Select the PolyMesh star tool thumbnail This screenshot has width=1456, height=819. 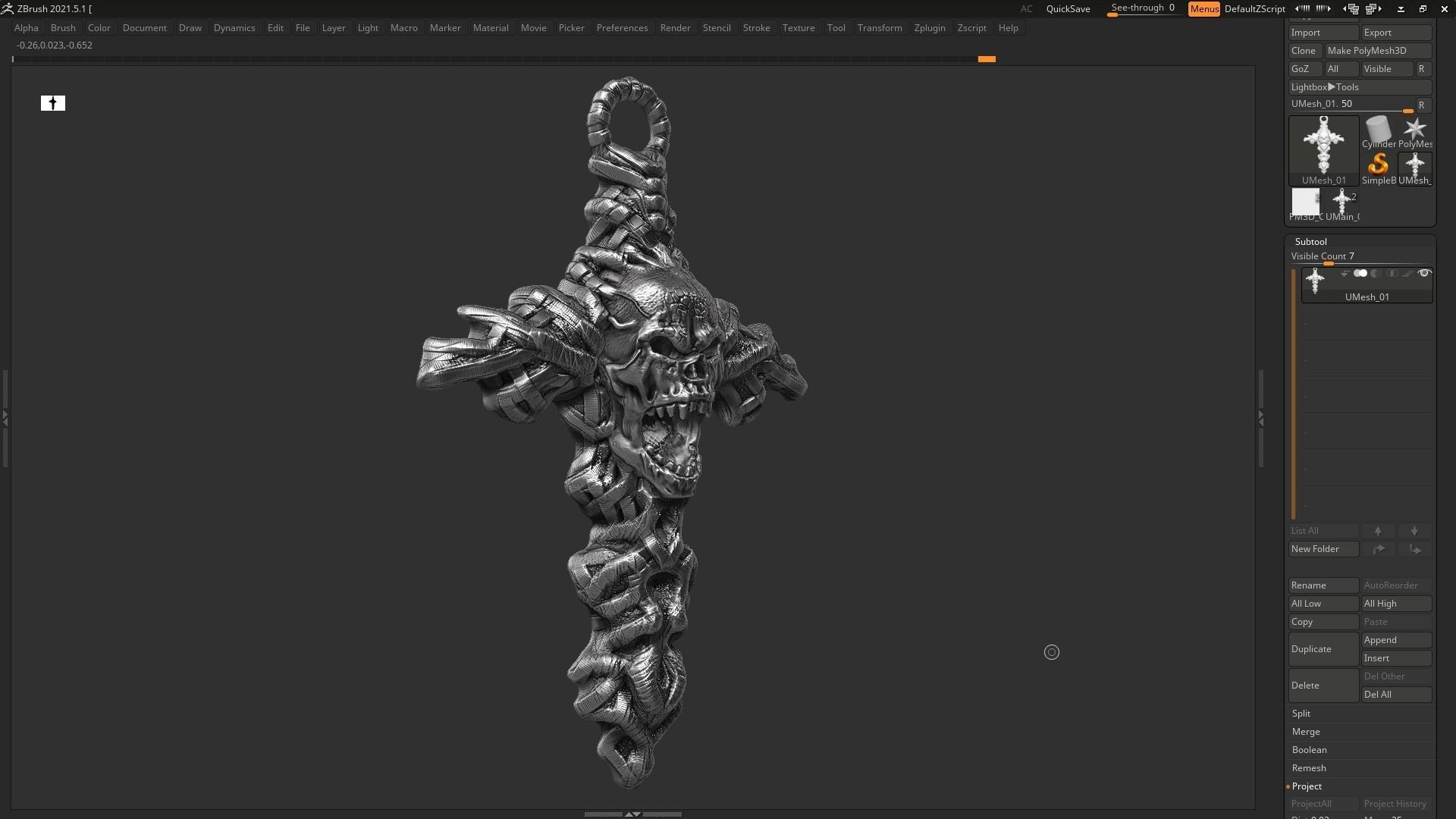[1414, 132]
